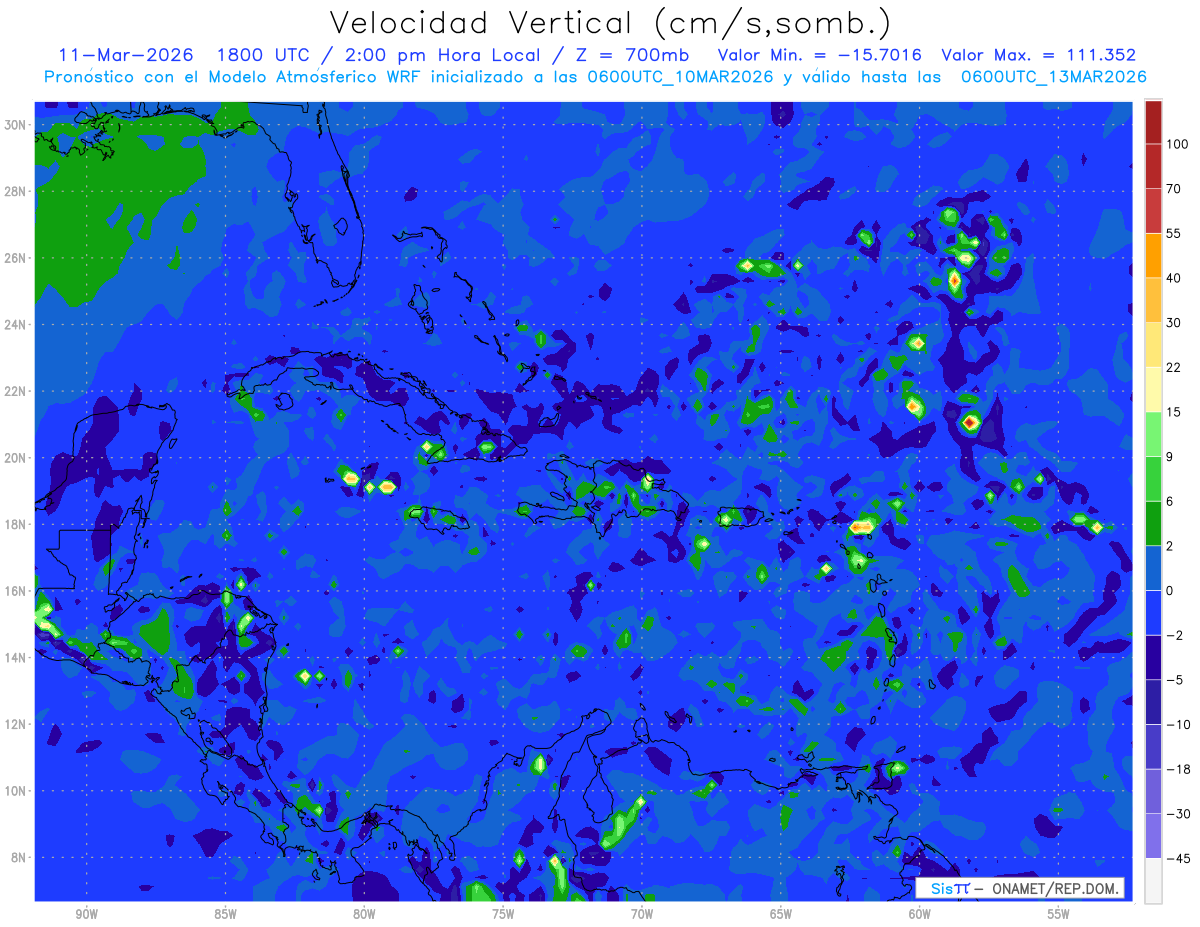Click the 12N latitude label
The image size is (1200, 927).
coord(17,724)
